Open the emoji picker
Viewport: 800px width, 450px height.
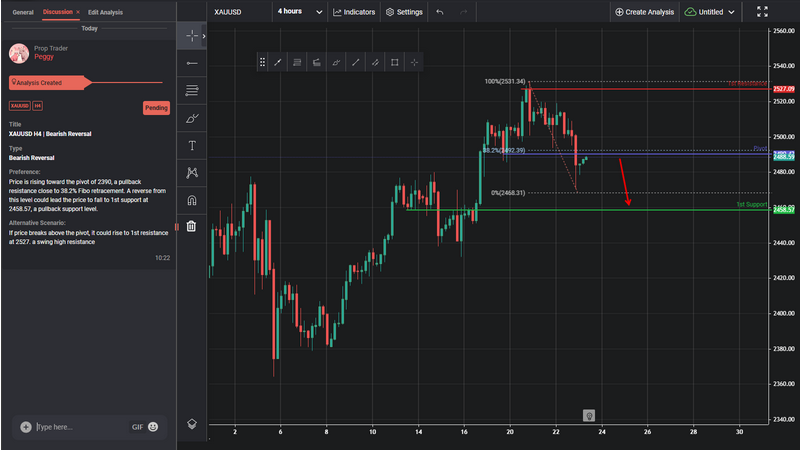[153, 427]
